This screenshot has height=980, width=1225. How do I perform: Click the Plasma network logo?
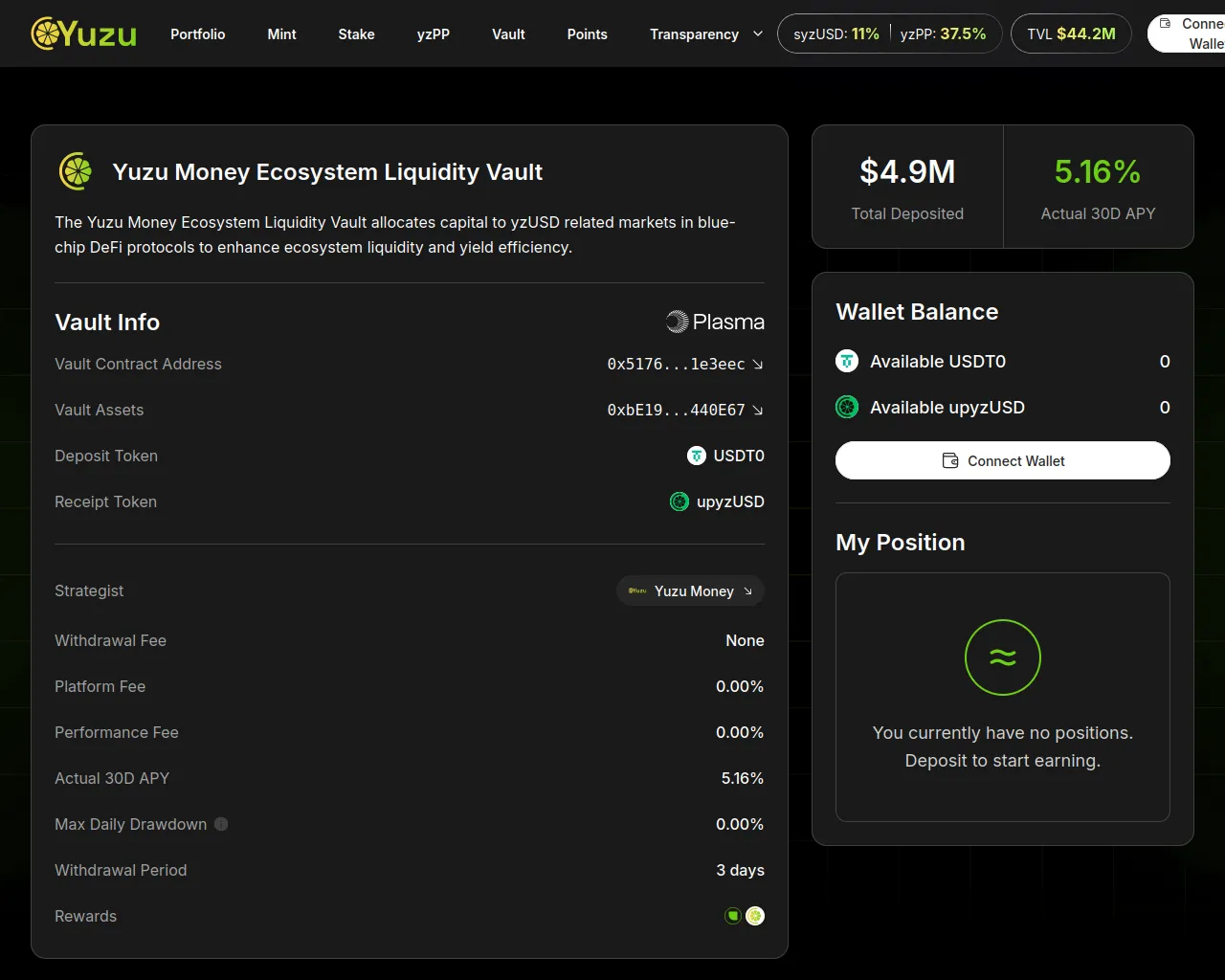pyautogui.click(x=715, y=322)
